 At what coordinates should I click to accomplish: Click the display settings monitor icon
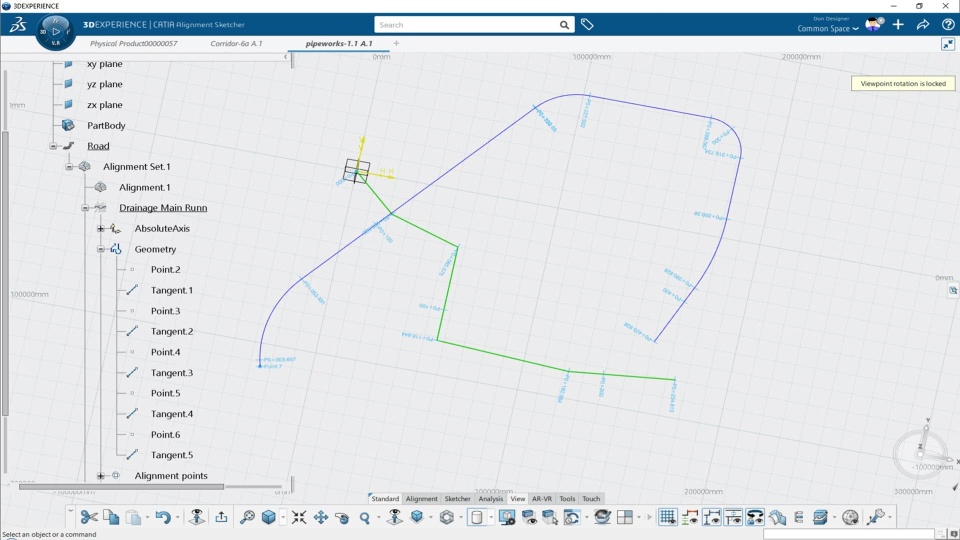point(507,517)
